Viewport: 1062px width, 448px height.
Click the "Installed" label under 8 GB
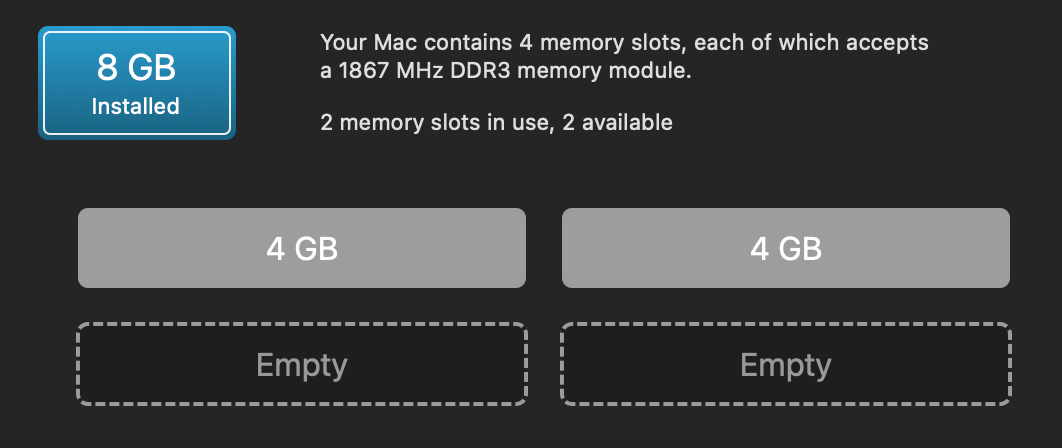[x=135, y=106]
